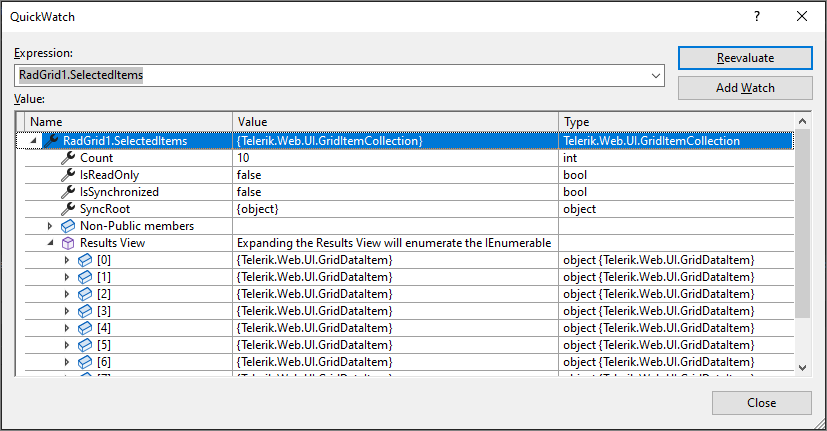Click the wrench icon beside RadGrid1.SelectedItems
The image size is (827, 431).
(51, 141)
